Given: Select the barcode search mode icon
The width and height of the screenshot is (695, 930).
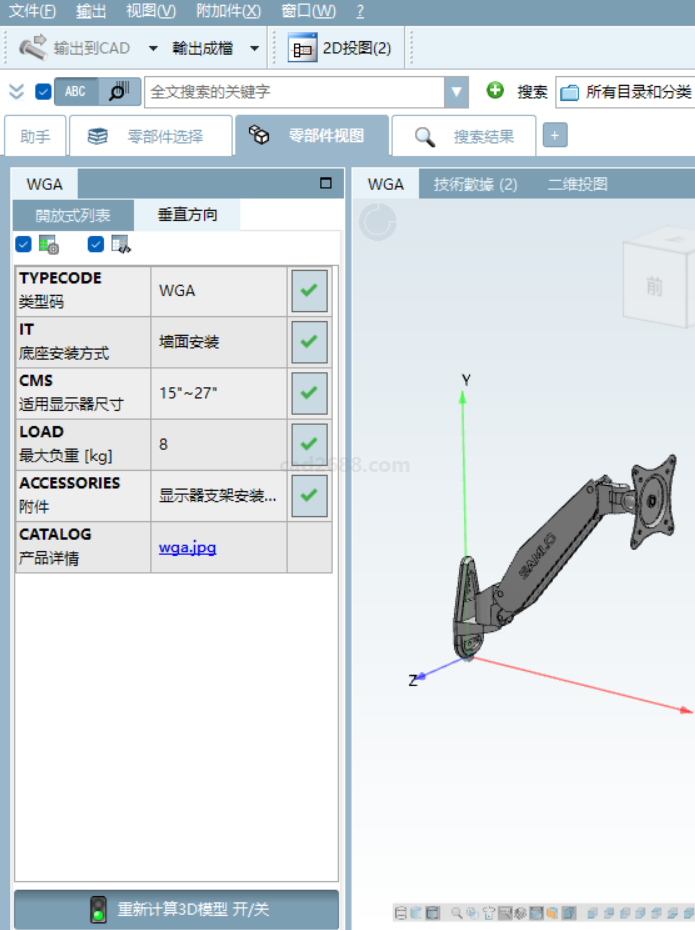Looking at the screenshot, I should (119, 91).
